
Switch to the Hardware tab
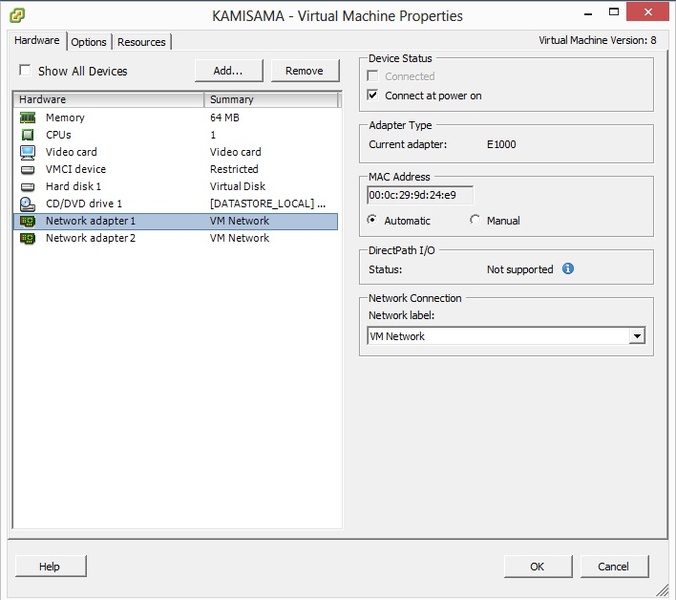37,40
